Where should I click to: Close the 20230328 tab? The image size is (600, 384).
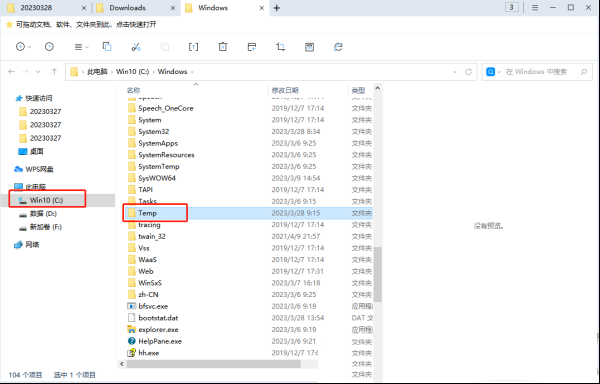84,8
